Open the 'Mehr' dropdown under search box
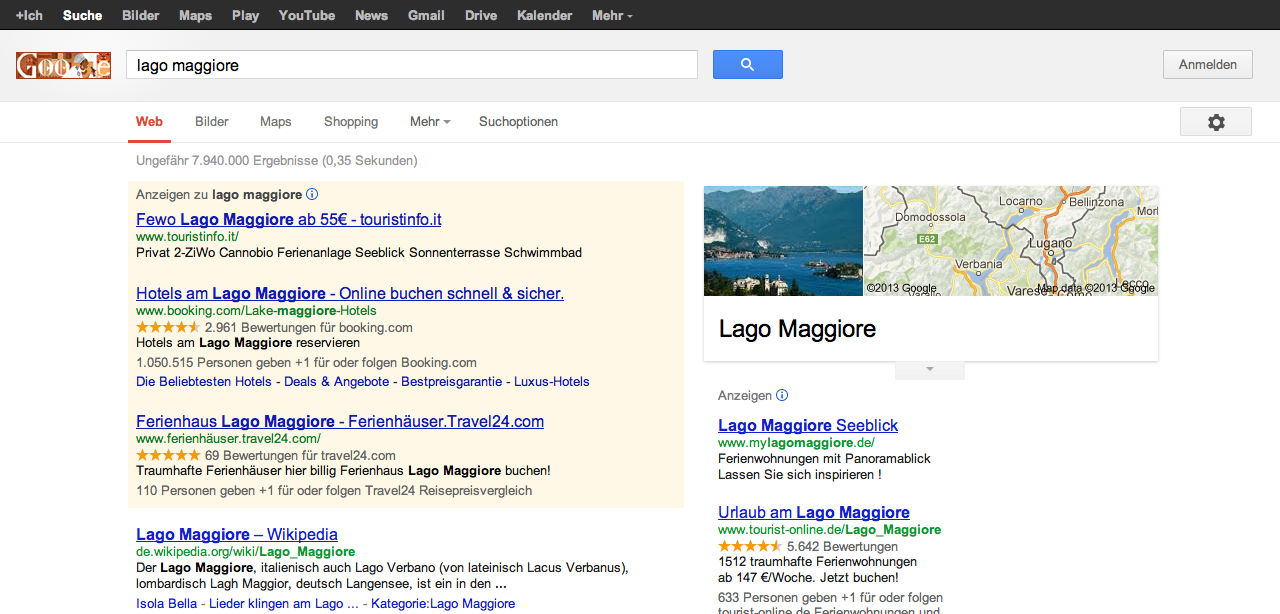The width and height of the screenshot is (1280, 614). point(429,122)
